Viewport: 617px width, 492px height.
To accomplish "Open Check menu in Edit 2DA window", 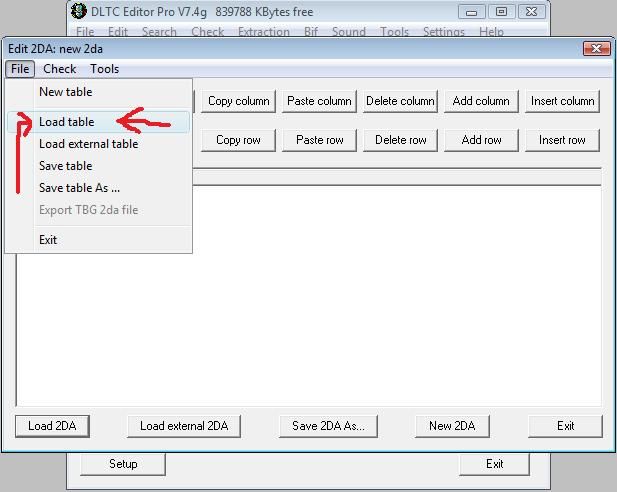I will [x=59, y=69].
